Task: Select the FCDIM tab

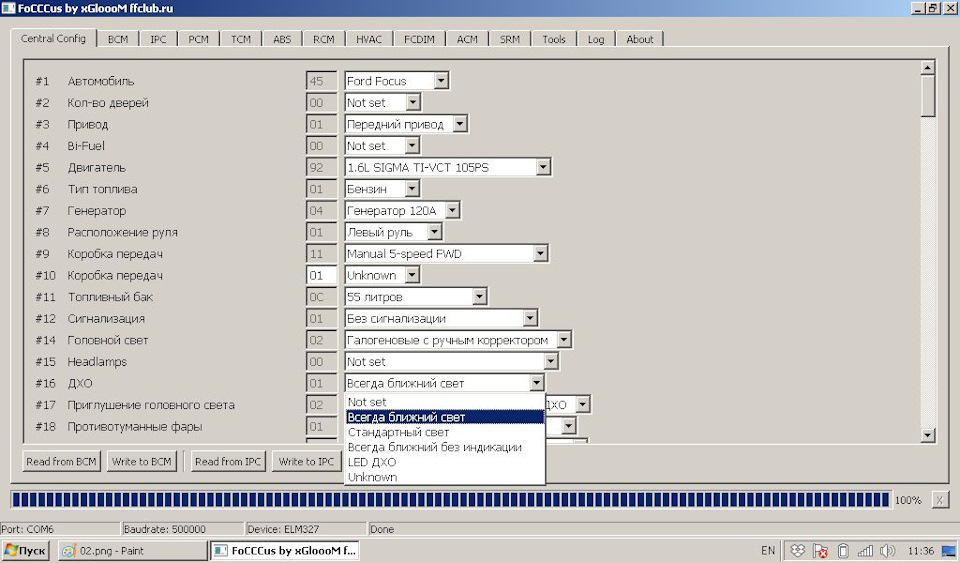Action: point(419,39)
